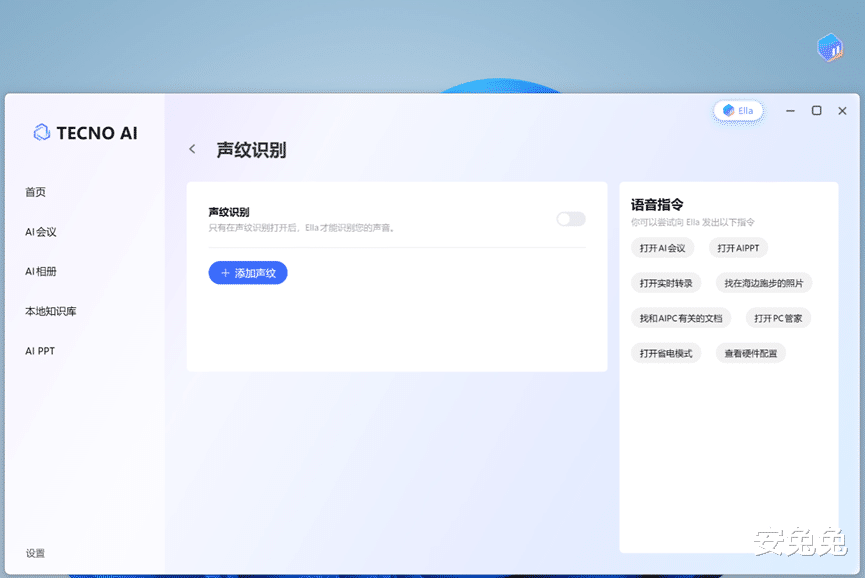Image resolution: width=865 pixels, height=578 pixels.
Task: Maximize the TECNO AI window
Action: [816, 111]
